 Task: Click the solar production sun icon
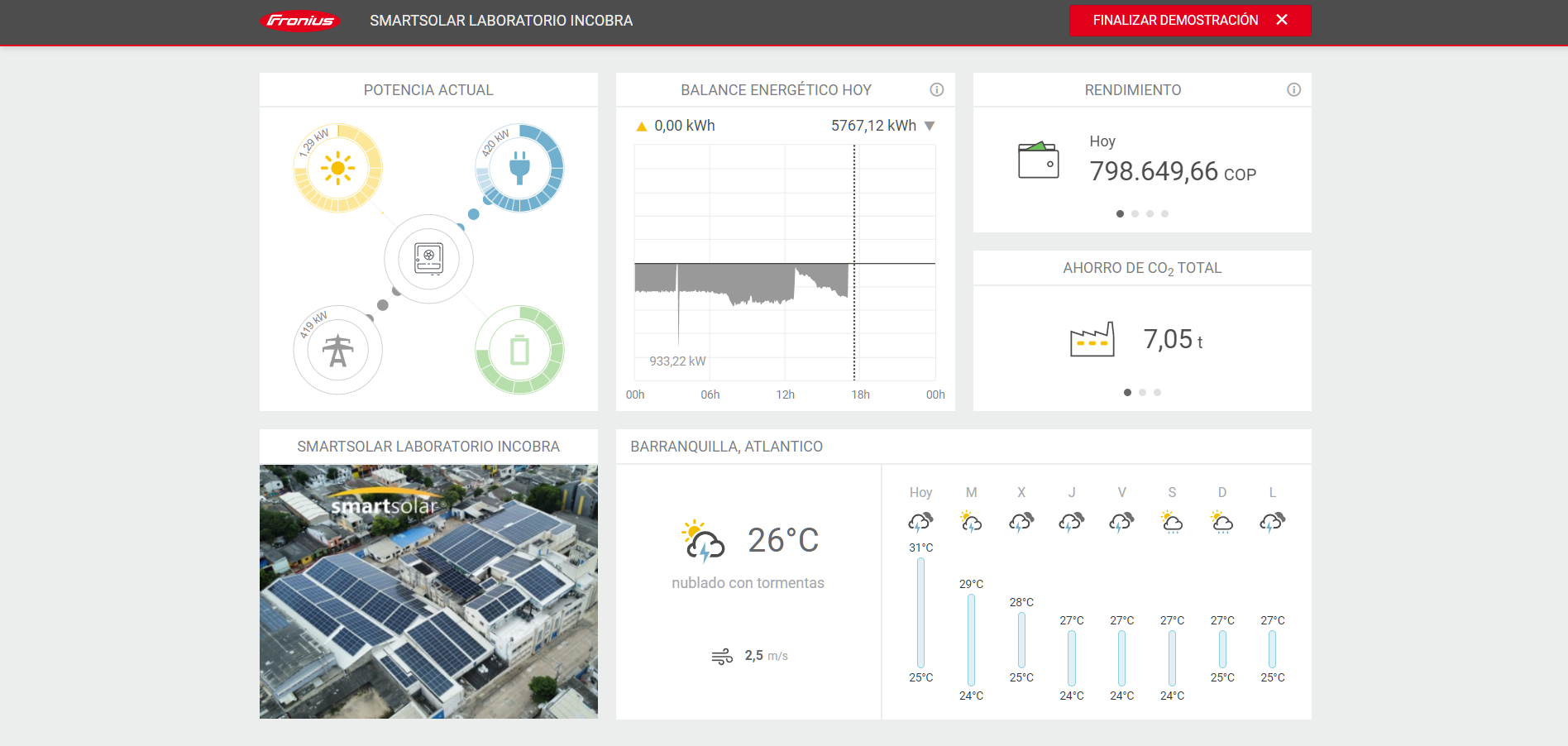click(337, 168)
